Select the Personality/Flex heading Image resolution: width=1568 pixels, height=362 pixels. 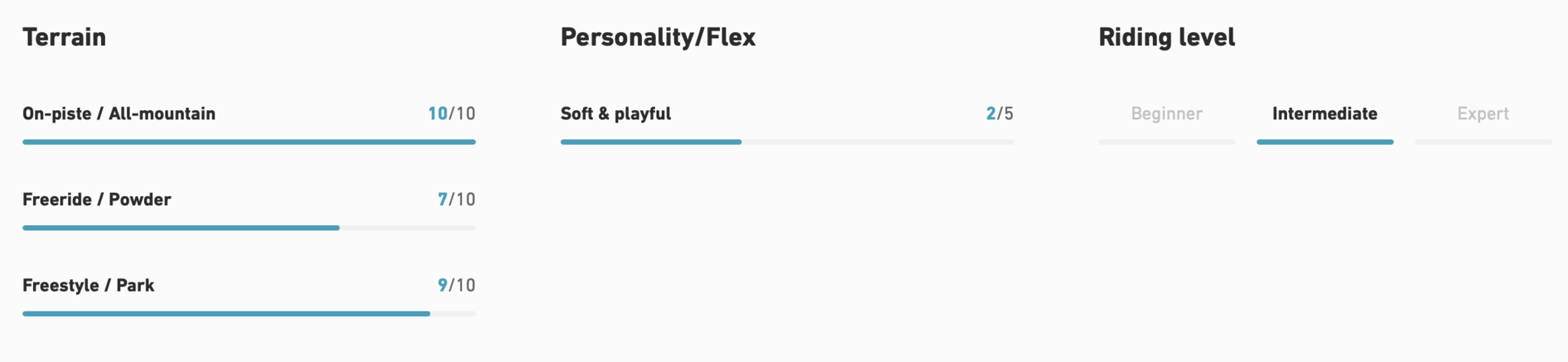(658, 38)
